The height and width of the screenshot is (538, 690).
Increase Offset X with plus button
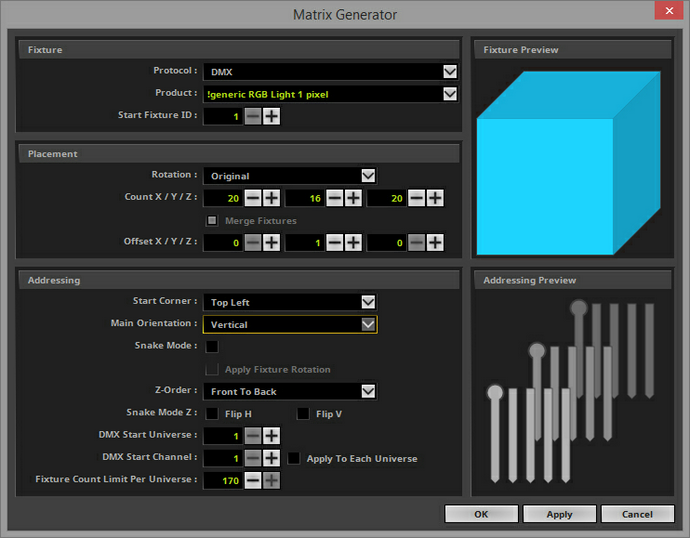point(272,242)
